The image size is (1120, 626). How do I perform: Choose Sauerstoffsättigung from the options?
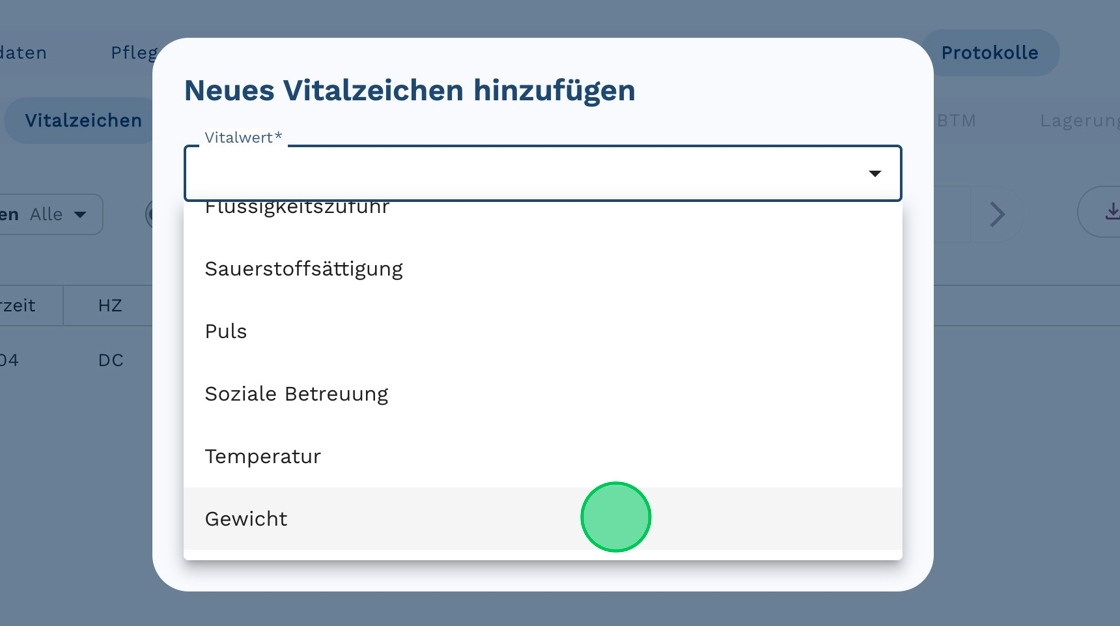[303, 269]
